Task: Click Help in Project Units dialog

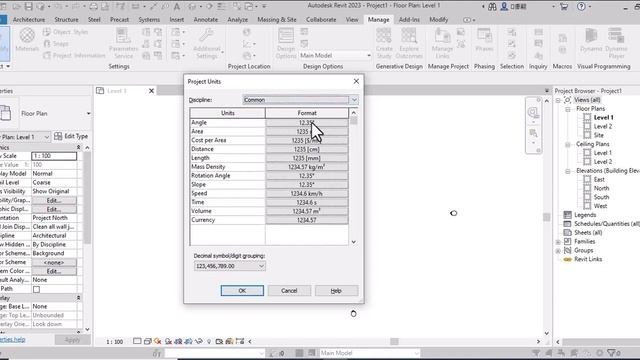Action: [336, 291]
